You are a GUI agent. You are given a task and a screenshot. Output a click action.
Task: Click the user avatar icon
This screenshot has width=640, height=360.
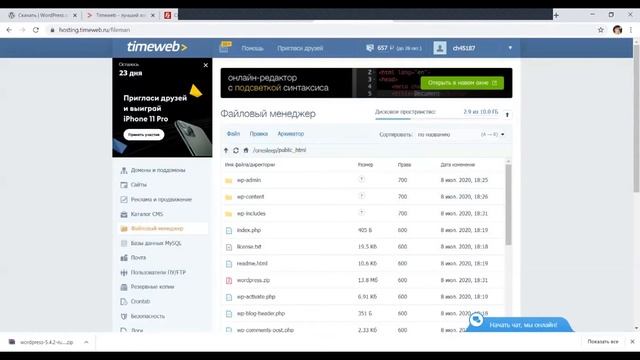(440, 48)
